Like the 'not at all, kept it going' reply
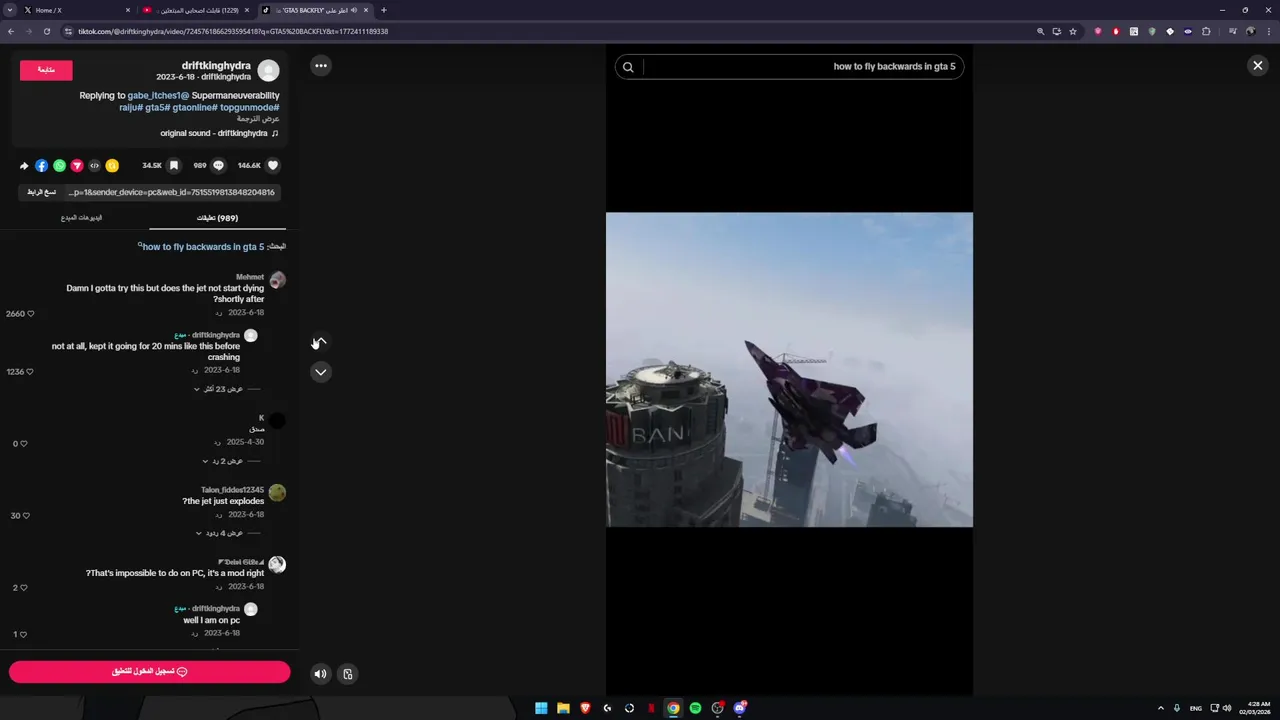Screen dimensions: 1280x720 [30, 372]
